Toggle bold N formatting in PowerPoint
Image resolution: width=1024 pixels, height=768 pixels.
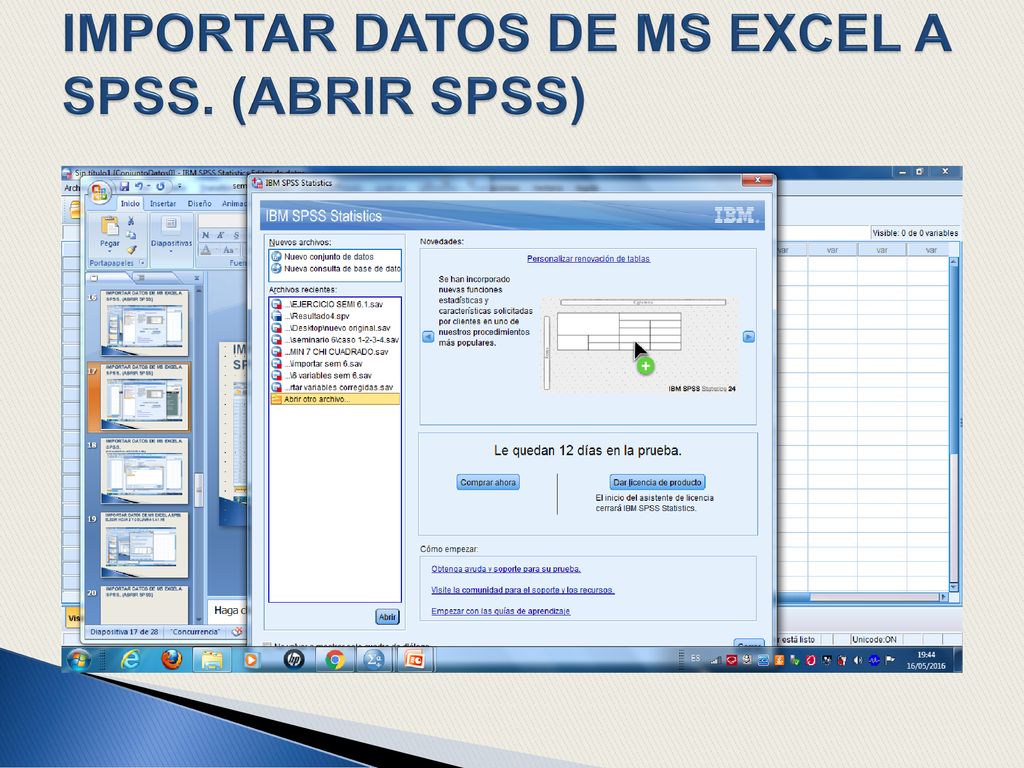click(x=206, y=235)
